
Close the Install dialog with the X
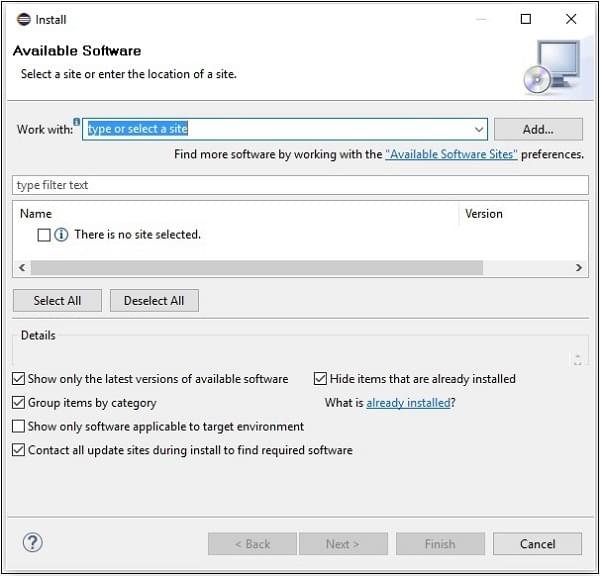coord(571,19)
